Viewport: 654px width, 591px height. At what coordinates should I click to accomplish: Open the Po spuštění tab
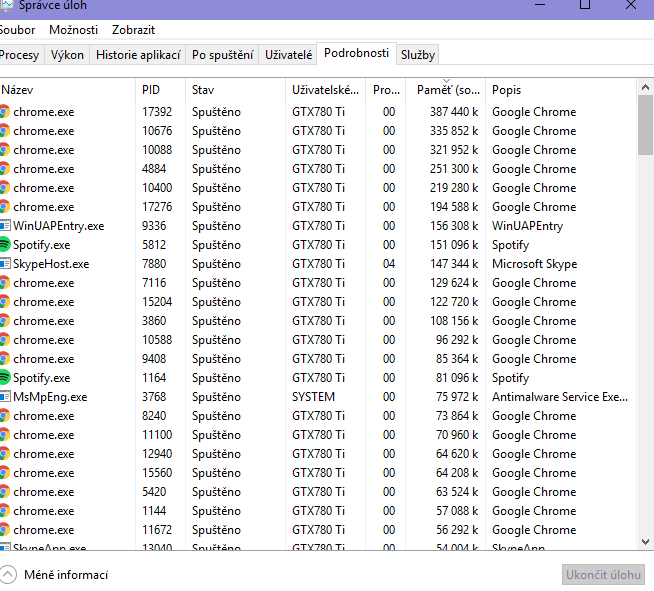pyautogui.click(x=222, y=55)
